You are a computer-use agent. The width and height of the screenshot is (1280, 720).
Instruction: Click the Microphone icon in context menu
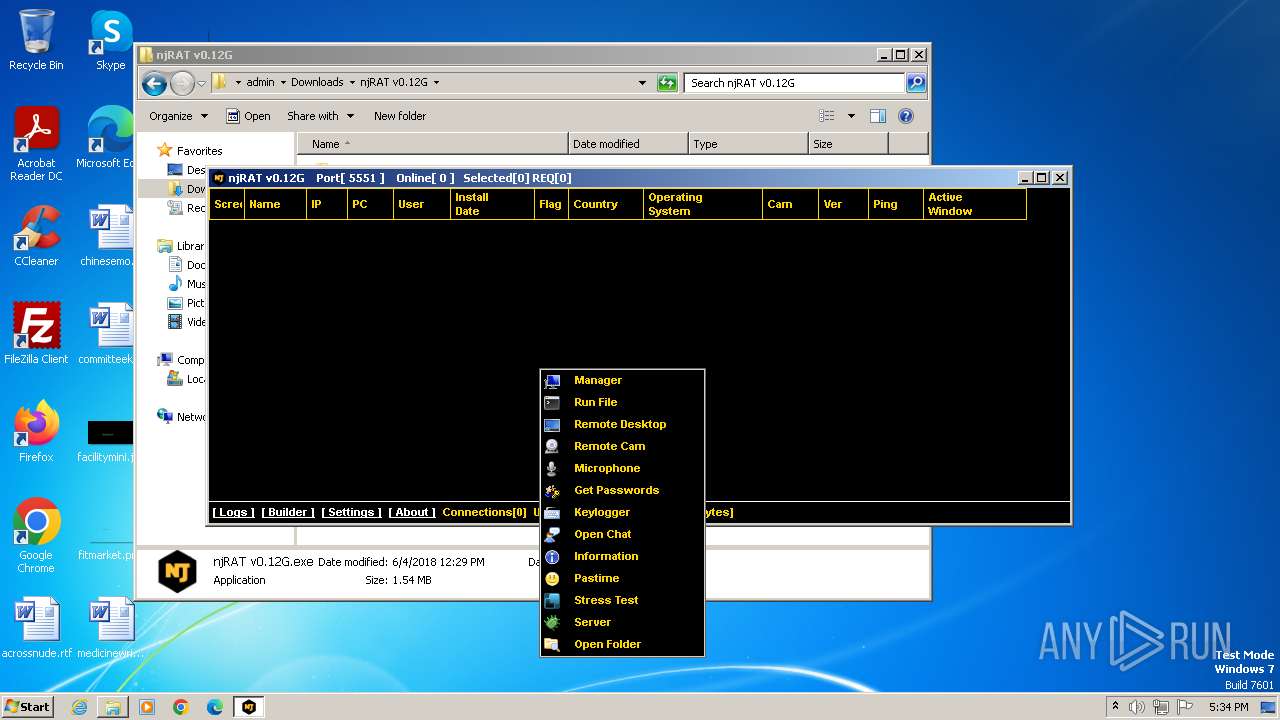click(x=552, y=468)
